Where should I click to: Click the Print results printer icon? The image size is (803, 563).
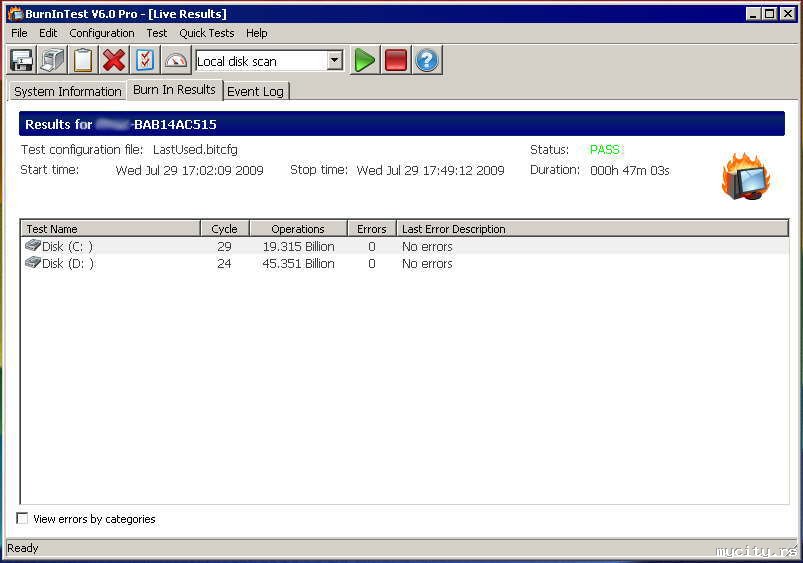click(x=52, y=60)
